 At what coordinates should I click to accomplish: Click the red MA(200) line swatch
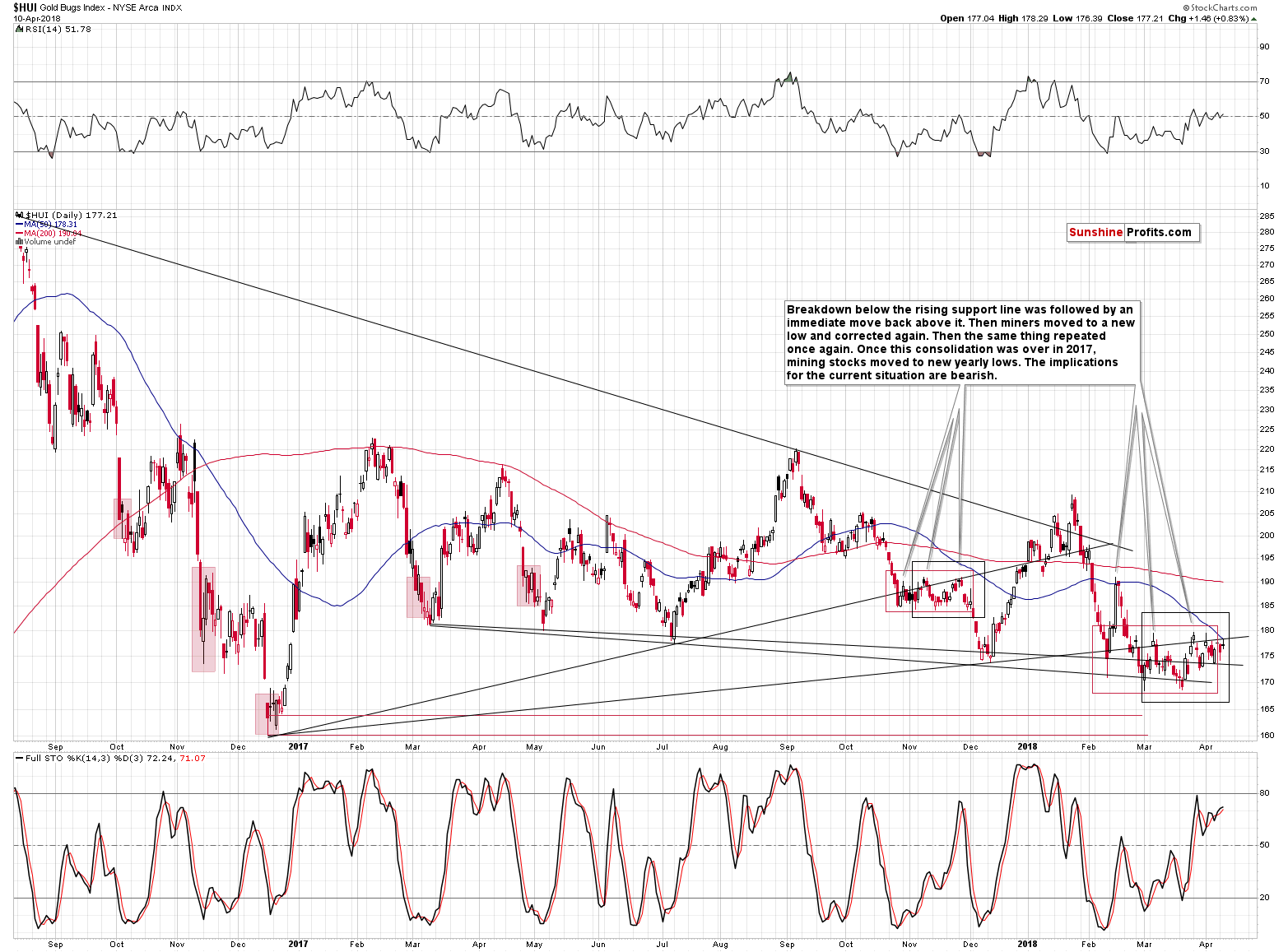[19, 234]
